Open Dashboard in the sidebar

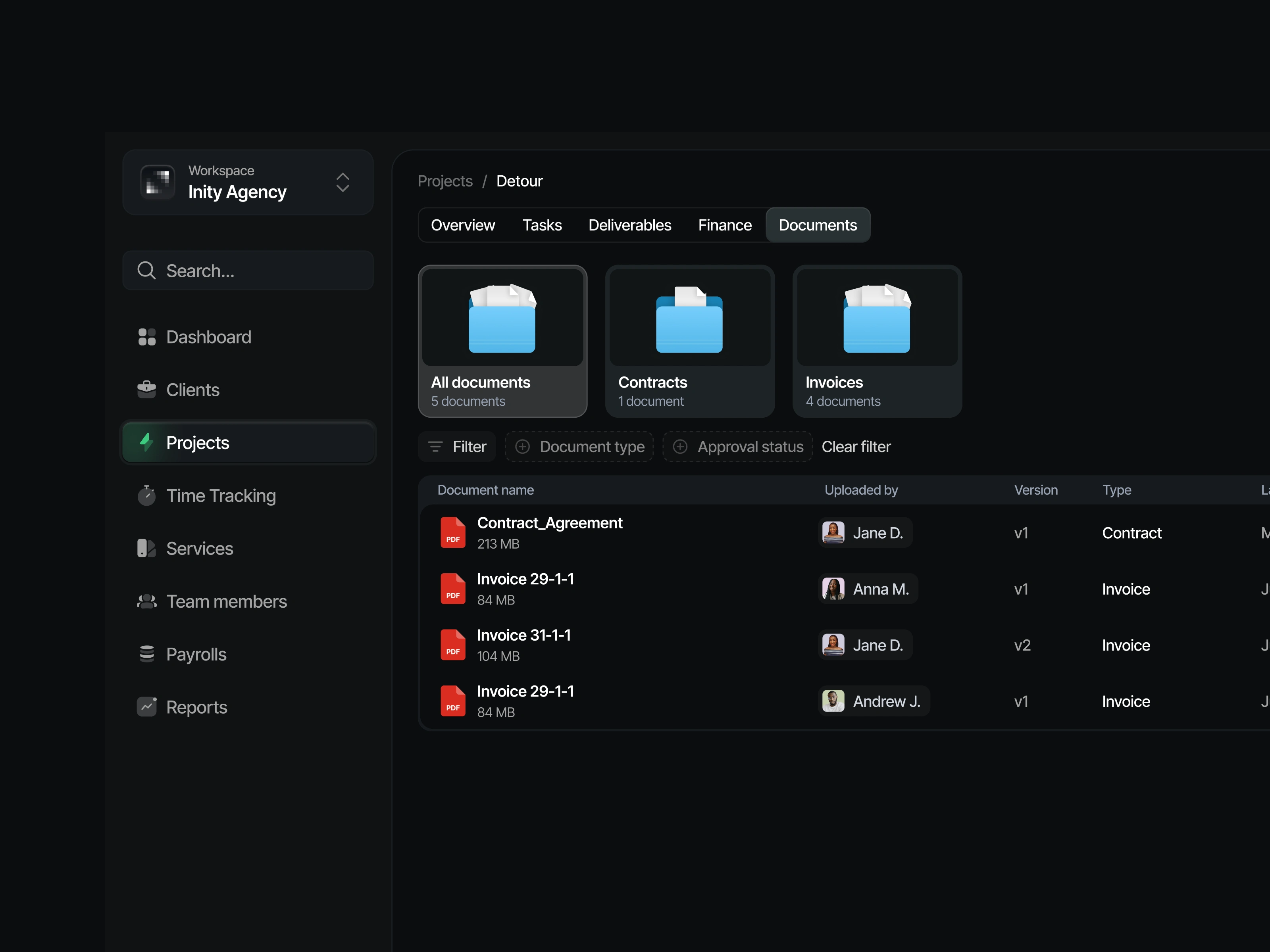point(248,337)
